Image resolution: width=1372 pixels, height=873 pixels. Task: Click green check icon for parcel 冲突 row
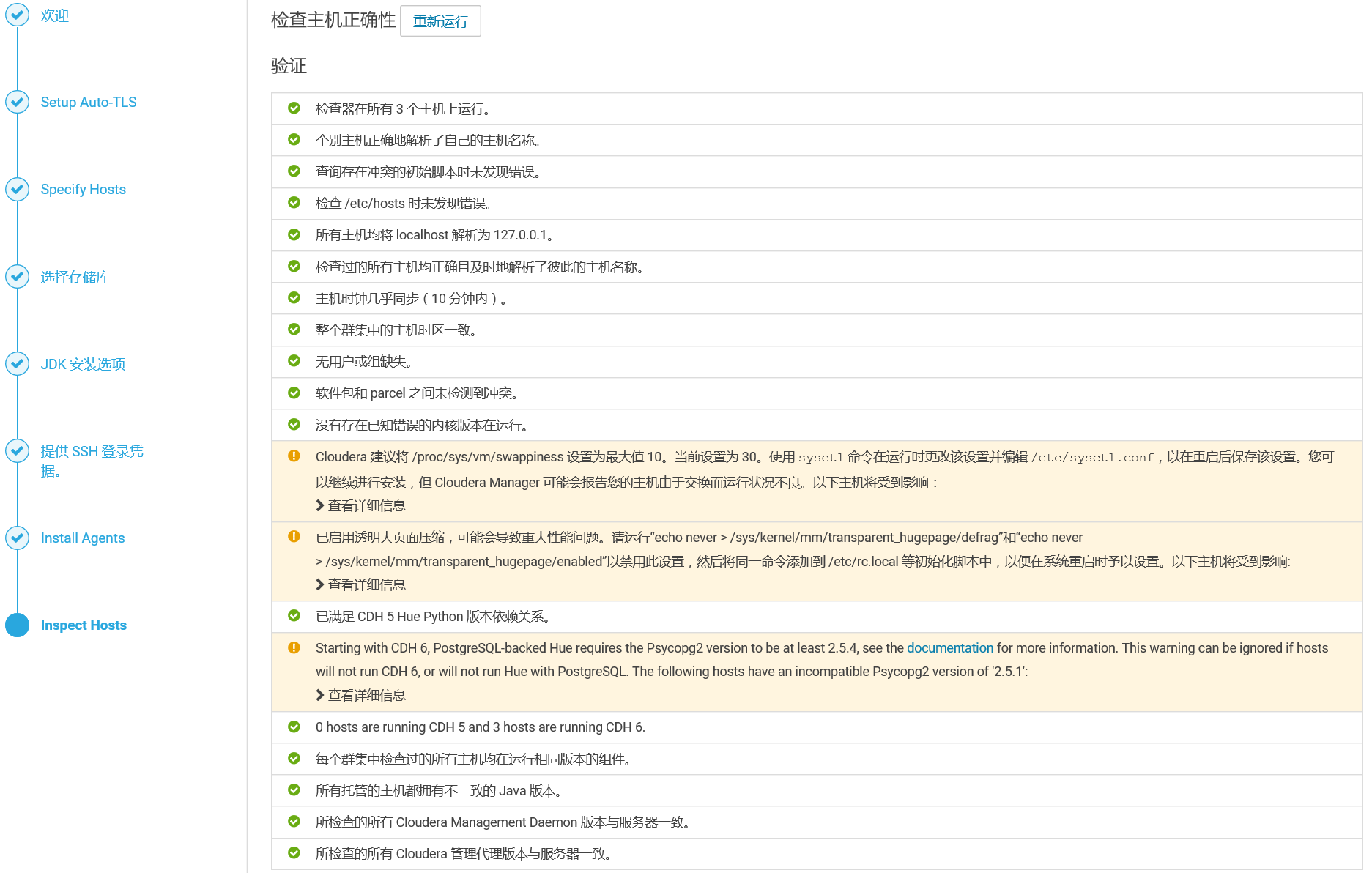294,393
